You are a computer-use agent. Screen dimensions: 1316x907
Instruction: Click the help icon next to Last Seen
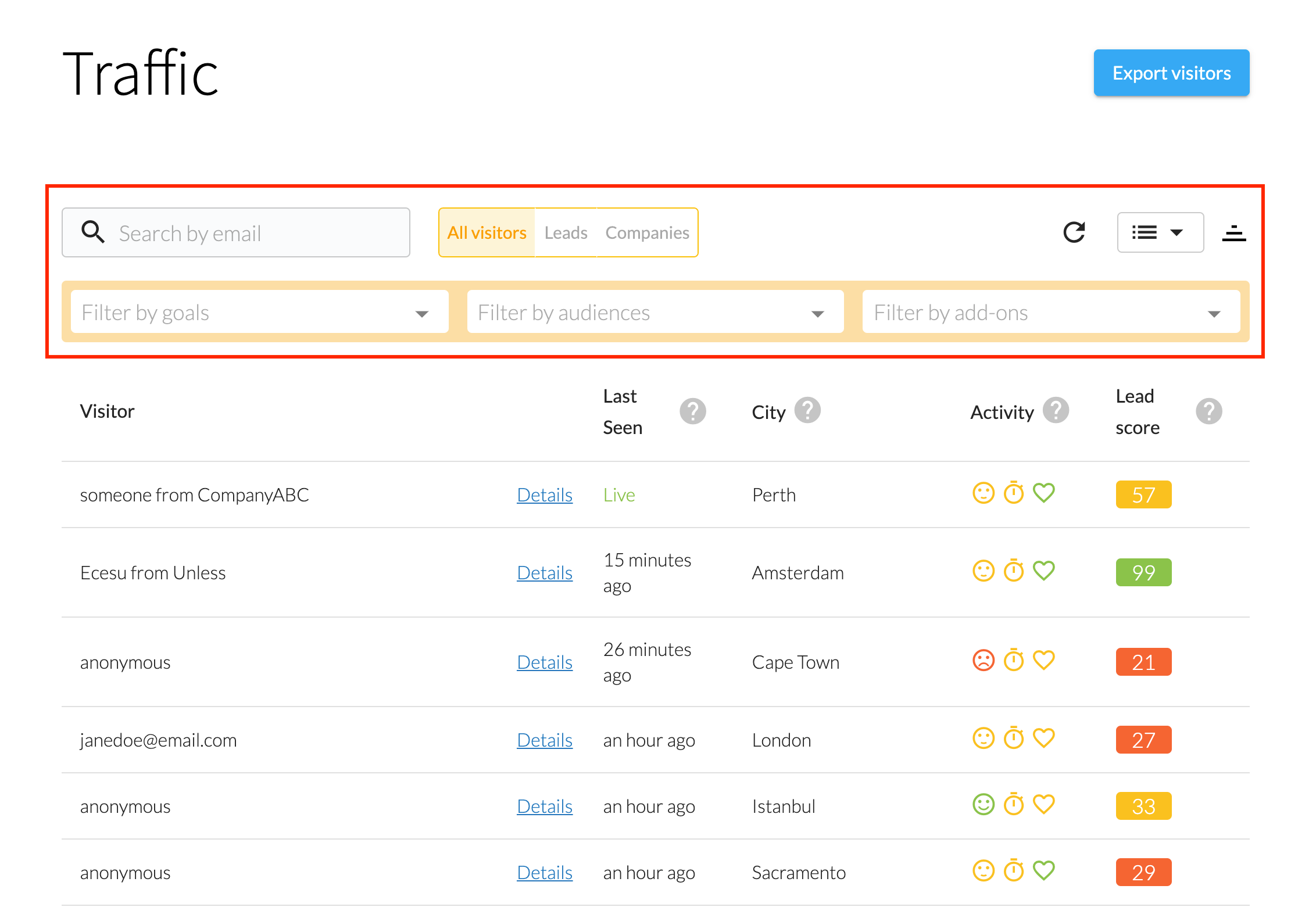(x=692, y=411)
